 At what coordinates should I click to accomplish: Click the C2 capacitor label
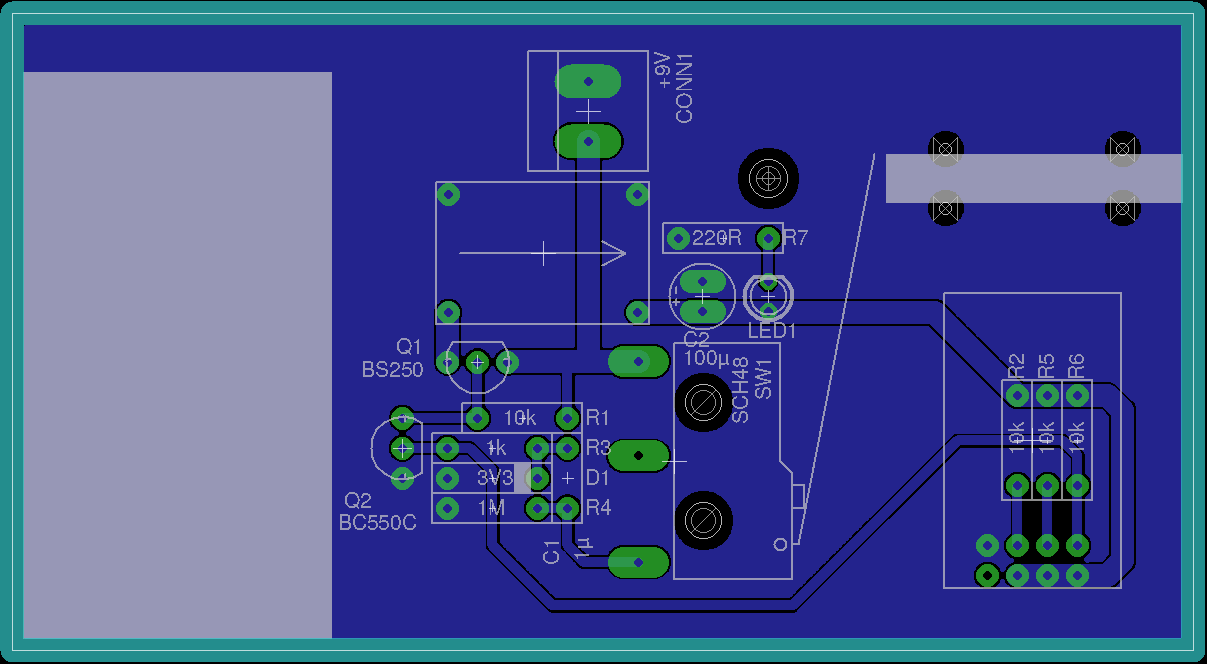pyautogui.click(x=697, y=338)
